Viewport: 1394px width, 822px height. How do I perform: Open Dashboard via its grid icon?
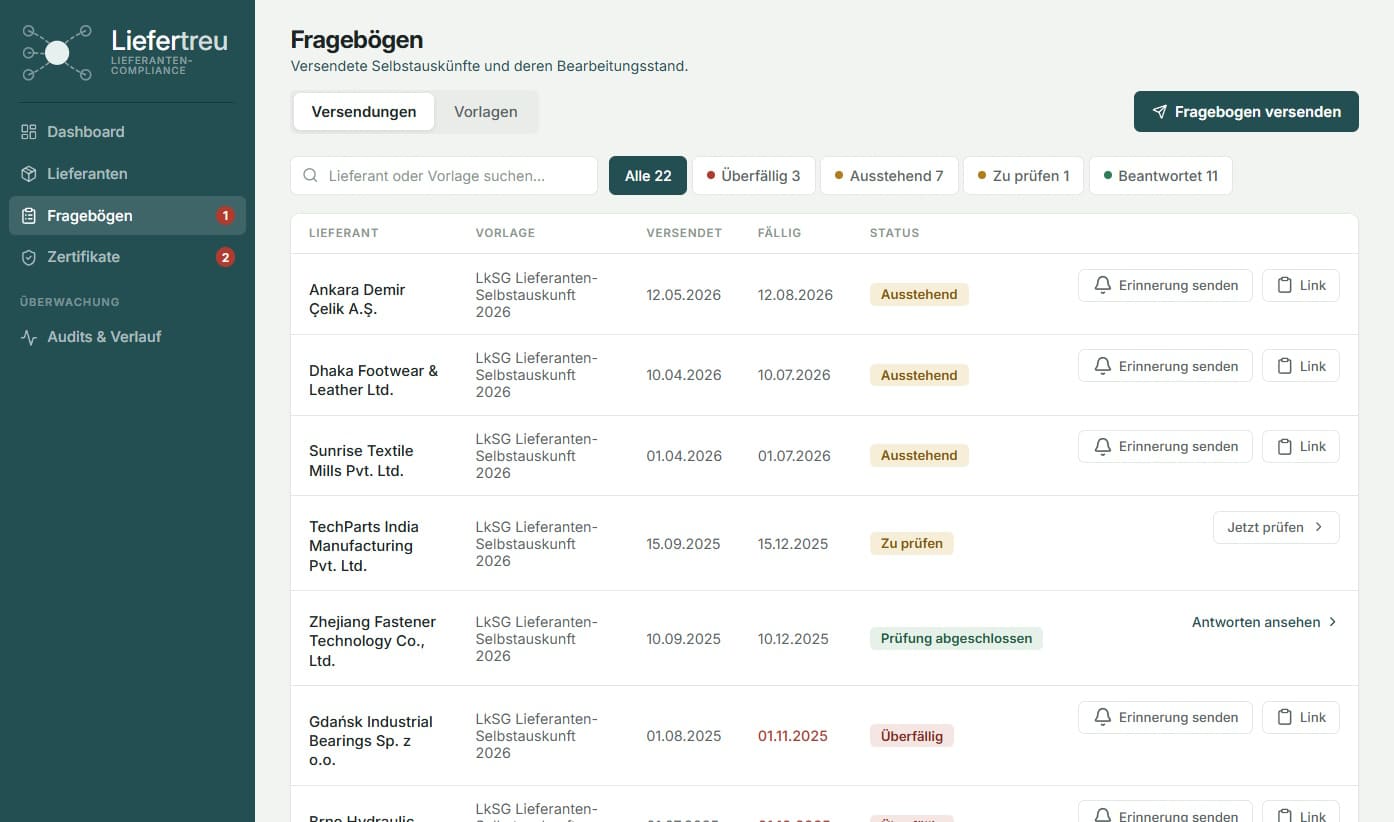(28, 132)
